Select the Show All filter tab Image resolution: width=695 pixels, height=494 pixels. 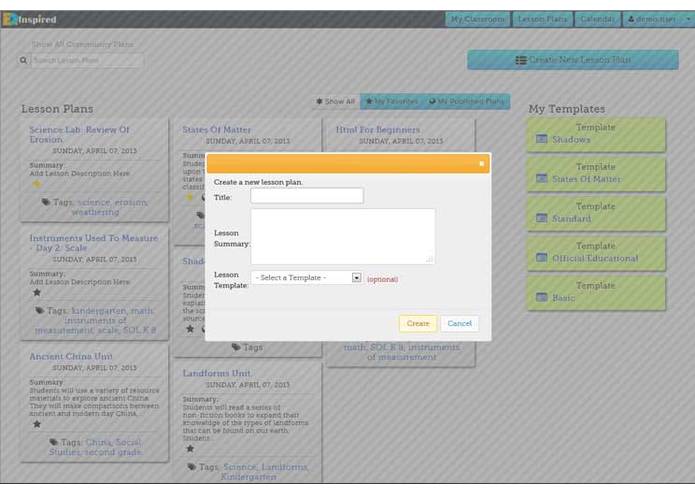click(x=336, y=101)
